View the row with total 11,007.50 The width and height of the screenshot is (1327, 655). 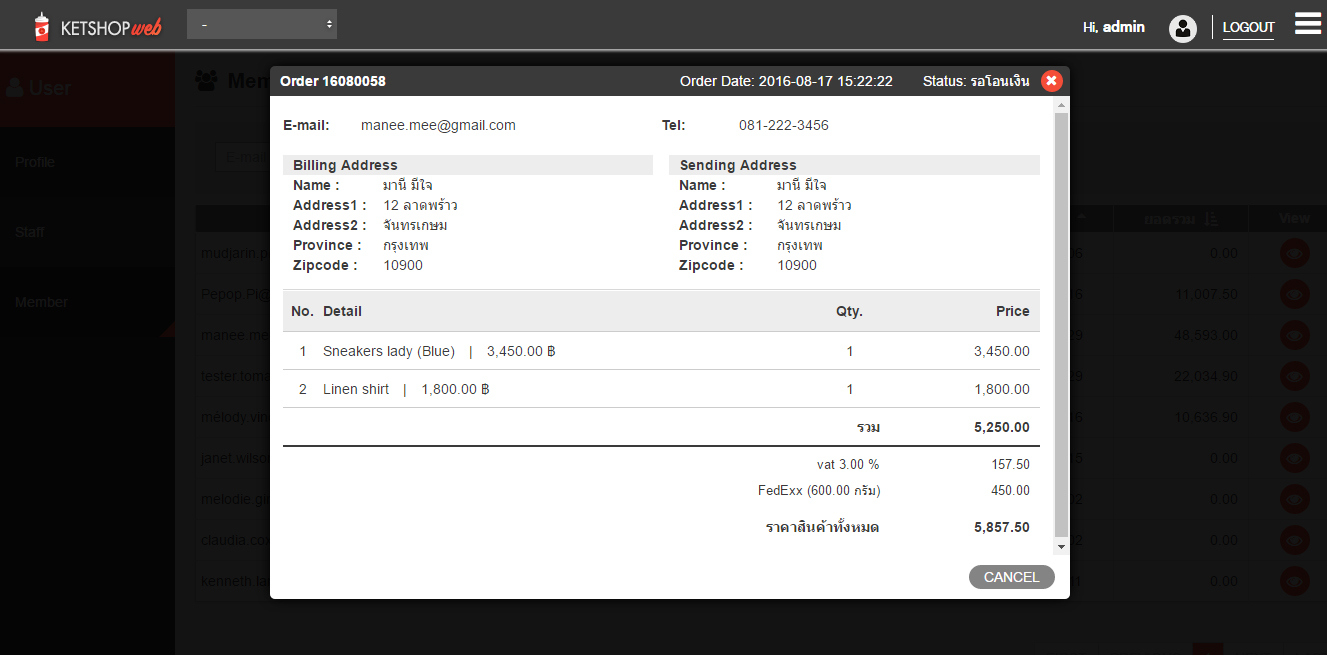coord(1294,294)
